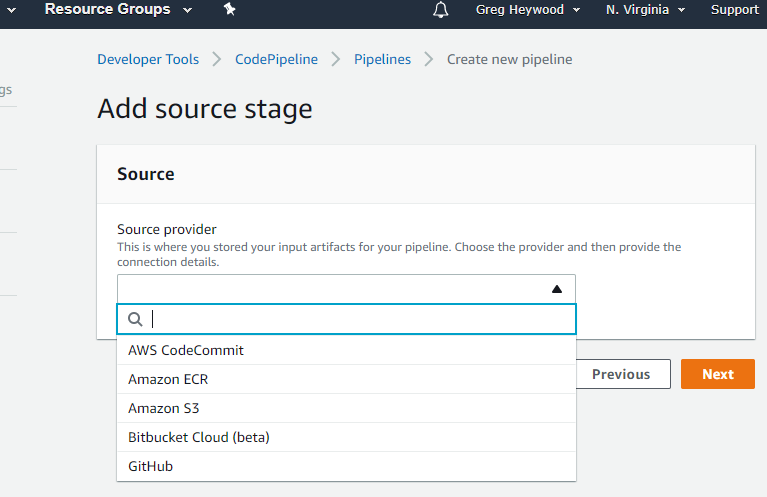Navigate to the Pipelines breadcrumb link

pyautogui.click(x=383, y=59)
